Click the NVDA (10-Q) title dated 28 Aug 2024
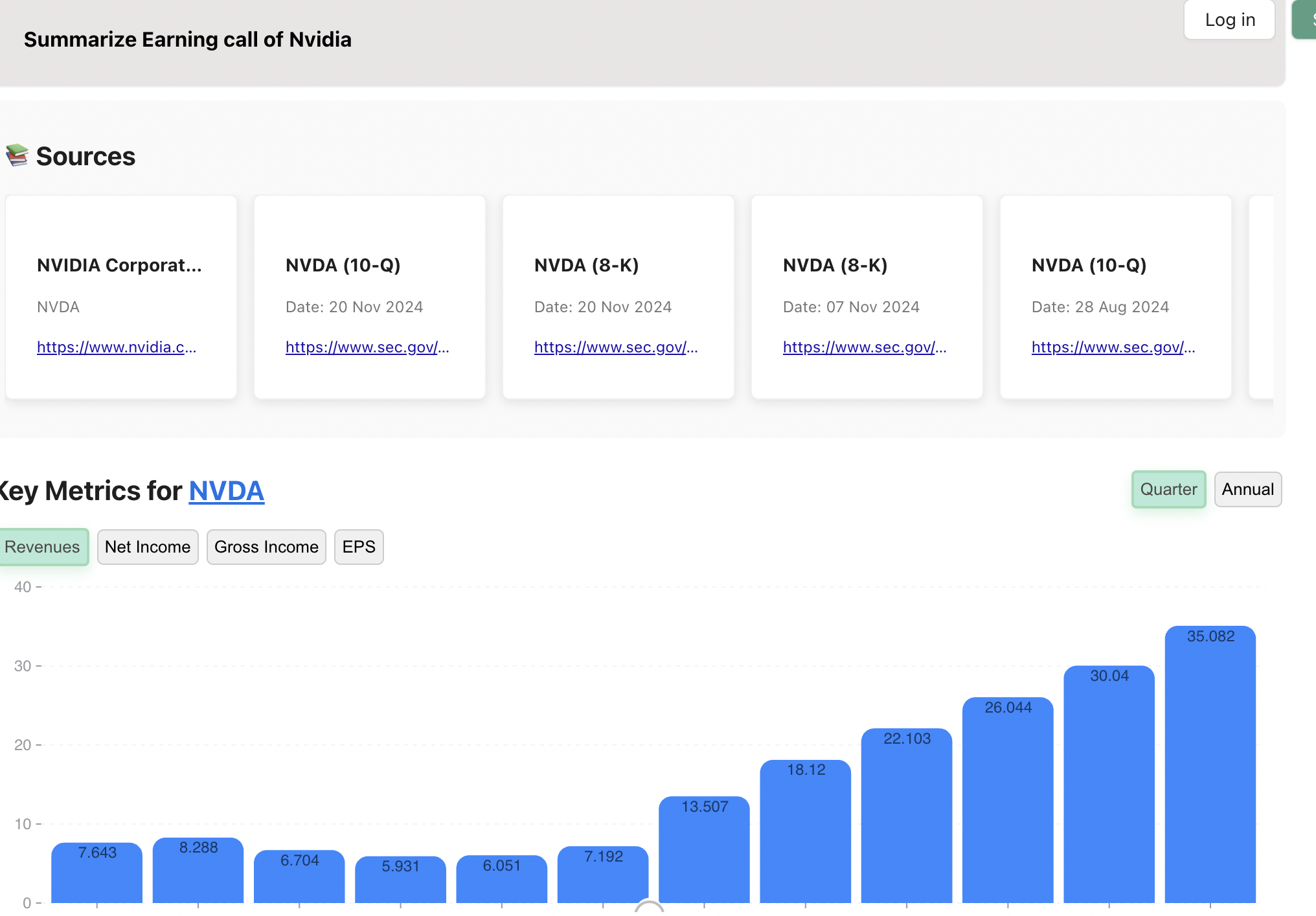The height and width of the screenshot is (916, 1316). [1089, 265]
